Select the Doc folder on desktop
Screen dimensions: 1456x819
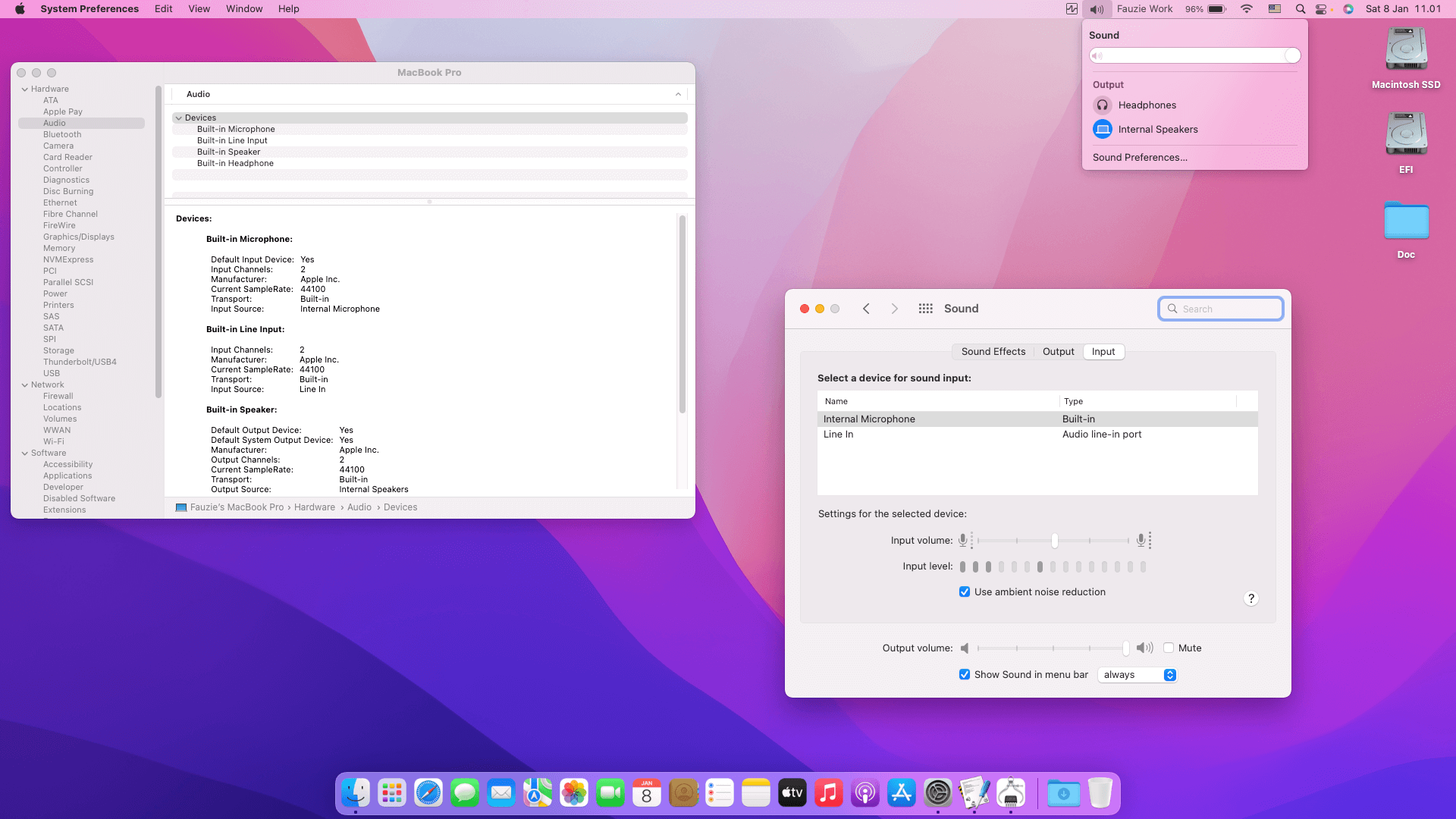coord(1406,230)
